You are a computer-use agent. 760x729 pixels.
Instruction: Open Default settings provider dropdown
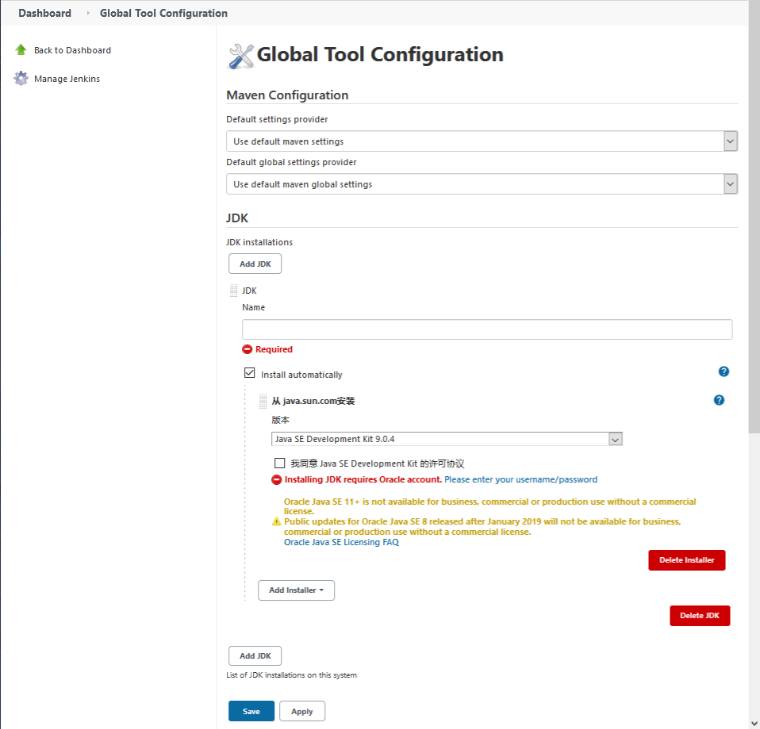(x=482, y=141)
